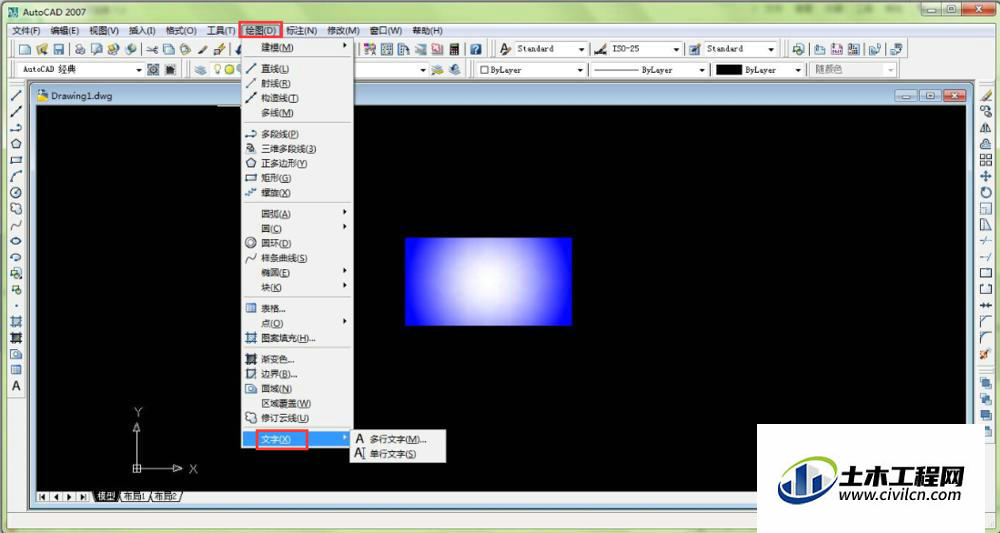Click the Cut scissors icon
Viewport: 1000px width, 533px height.
pos(152,49)
